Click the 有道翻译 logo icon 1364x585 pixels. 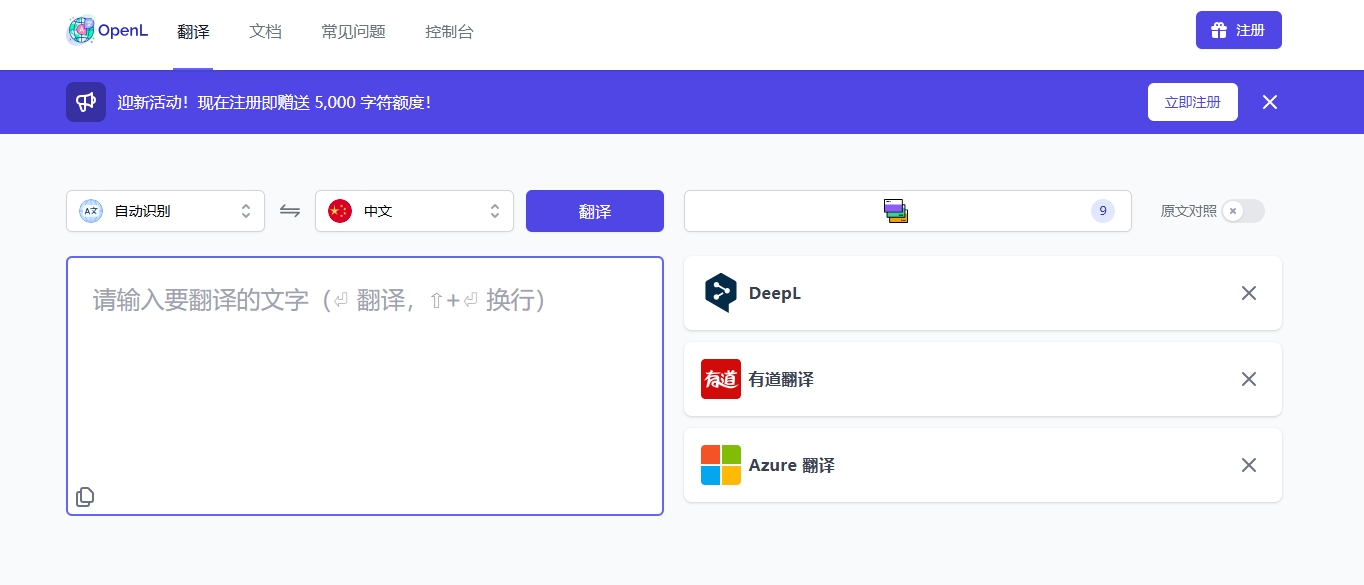click(721, 379)
